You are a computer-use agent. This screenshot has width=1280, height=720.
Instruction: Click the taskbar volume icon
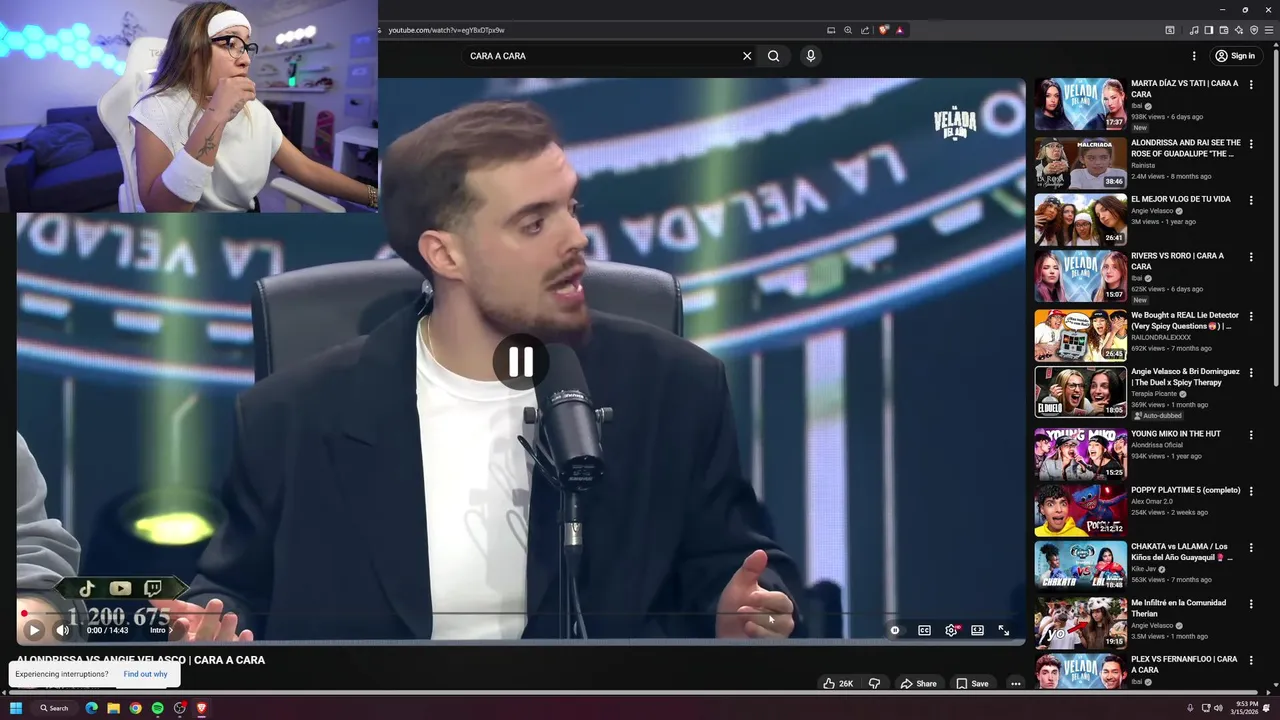[x=1217, y=708]
